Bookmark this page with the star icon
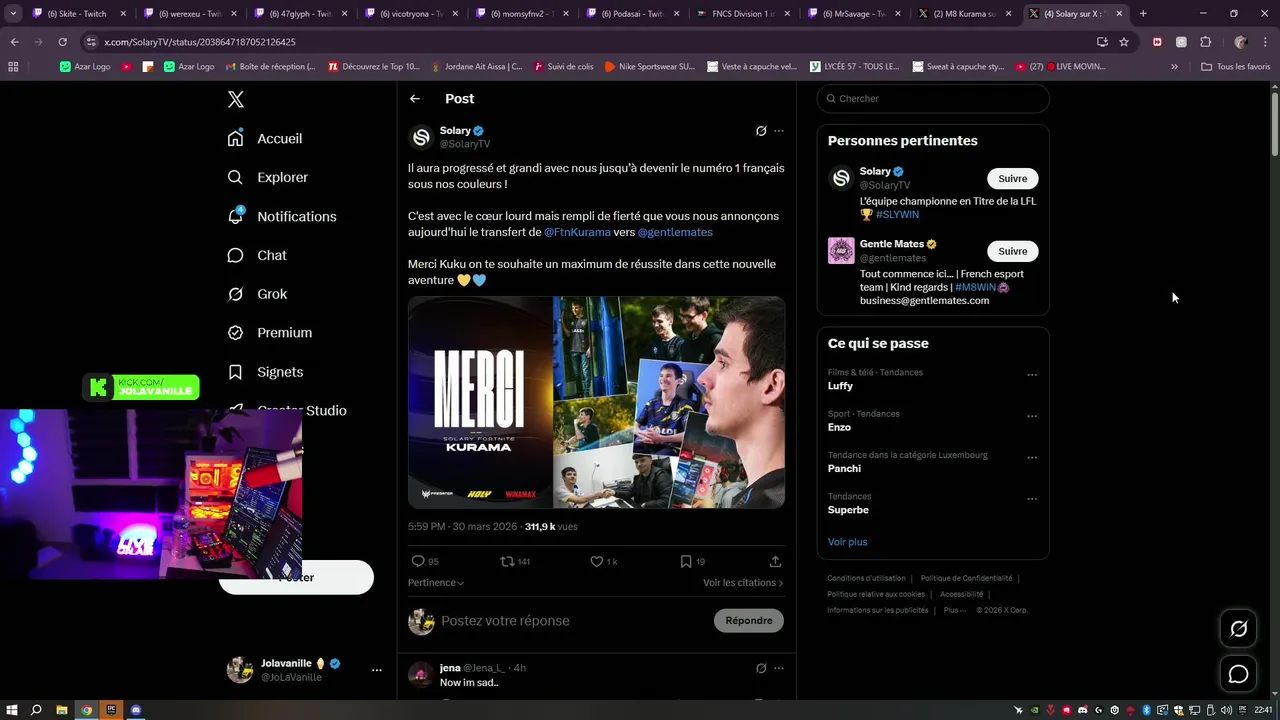 (x=1124, y=42)
